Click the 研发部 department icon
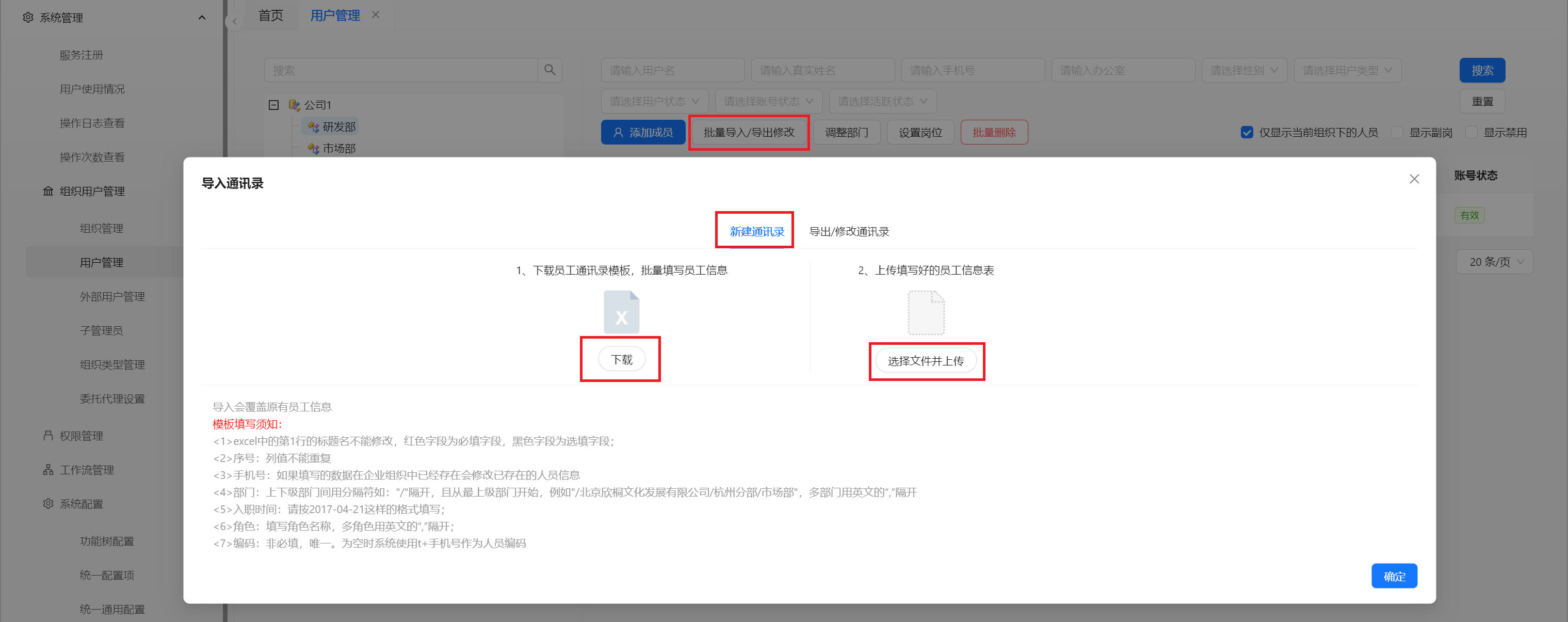 pos(314,126)
